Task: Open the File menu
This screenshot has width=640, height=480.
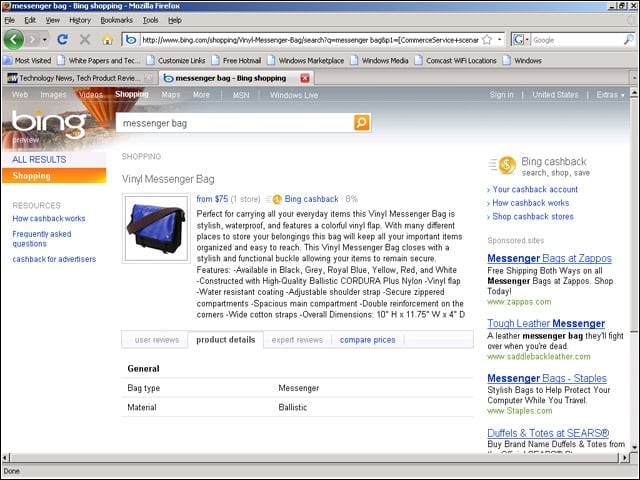Action: (9, 20)
